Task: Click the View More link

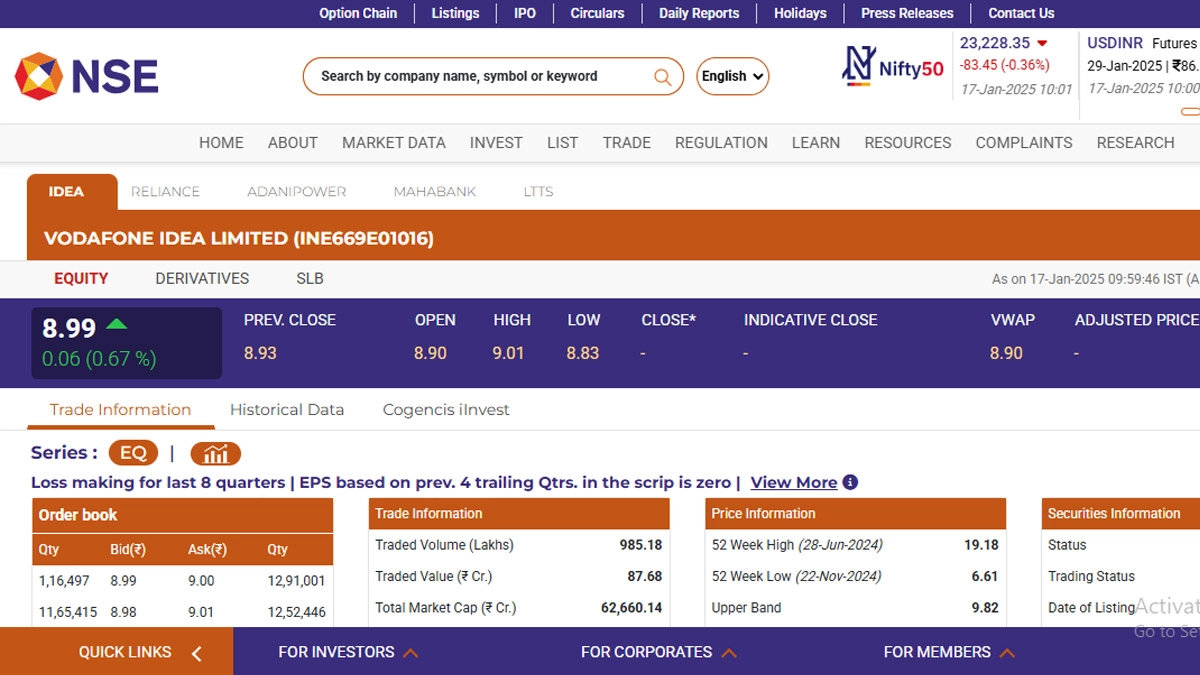Action: coord(793,482)
